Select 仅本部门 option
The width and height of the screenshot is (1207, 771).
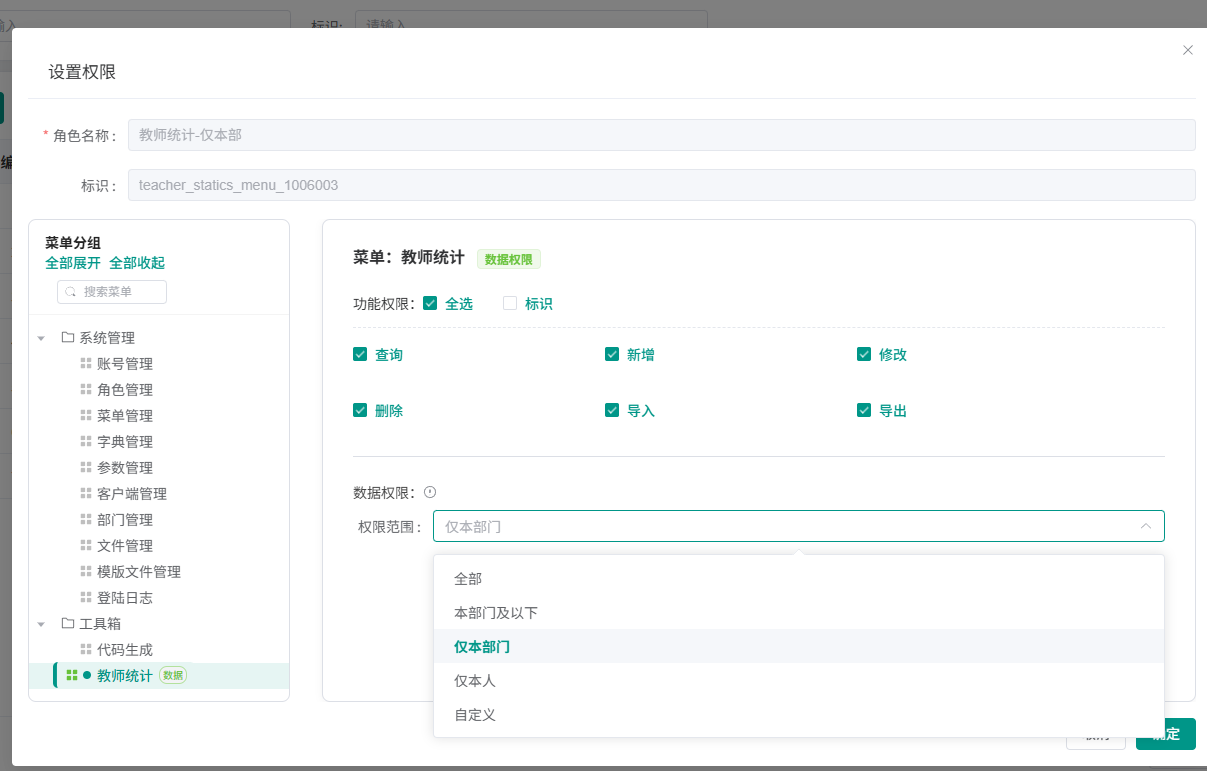[799, 647]
